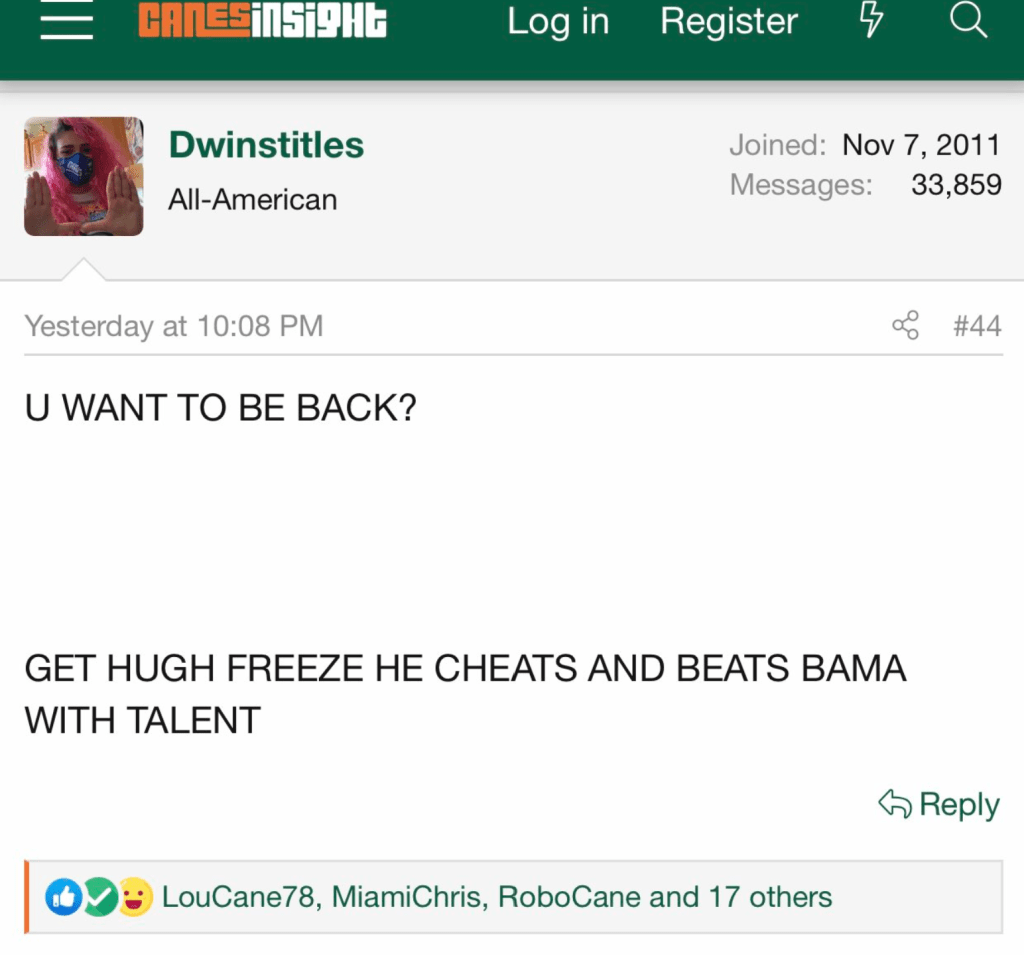
Task: Open the hamburger navigation menu
Action: (67, 22)
